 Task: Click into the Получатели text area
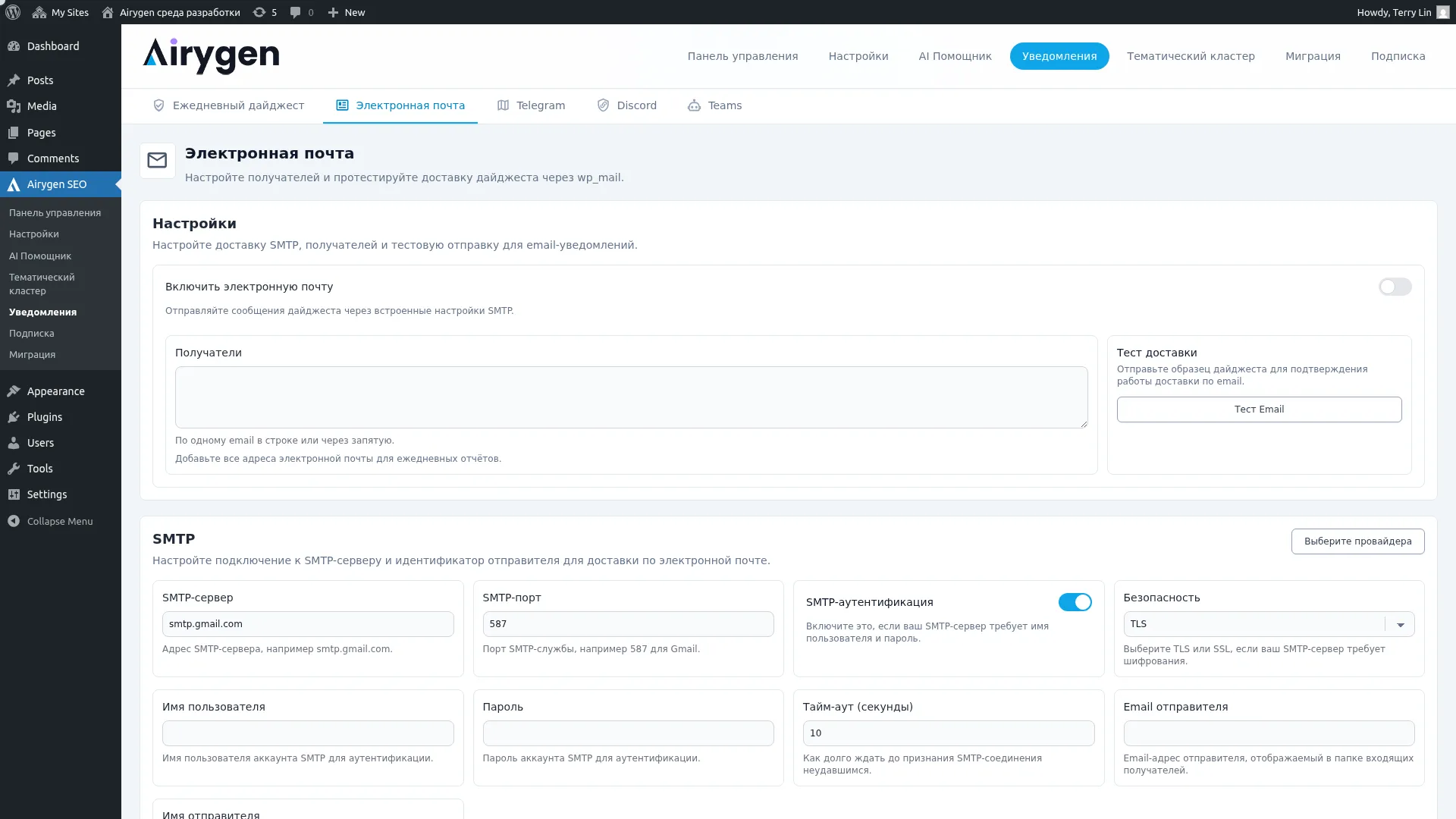631,397
